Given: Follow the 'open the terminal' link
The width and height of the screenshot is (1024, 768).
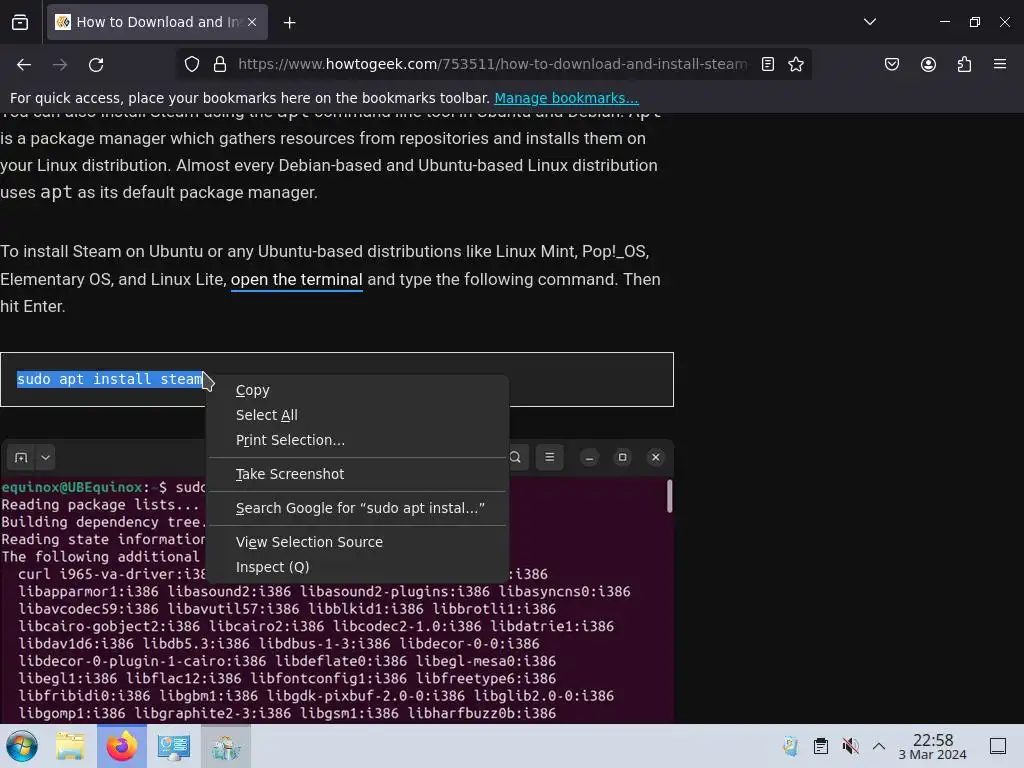Looking at the screenshot, I should (x=296, y=280).
